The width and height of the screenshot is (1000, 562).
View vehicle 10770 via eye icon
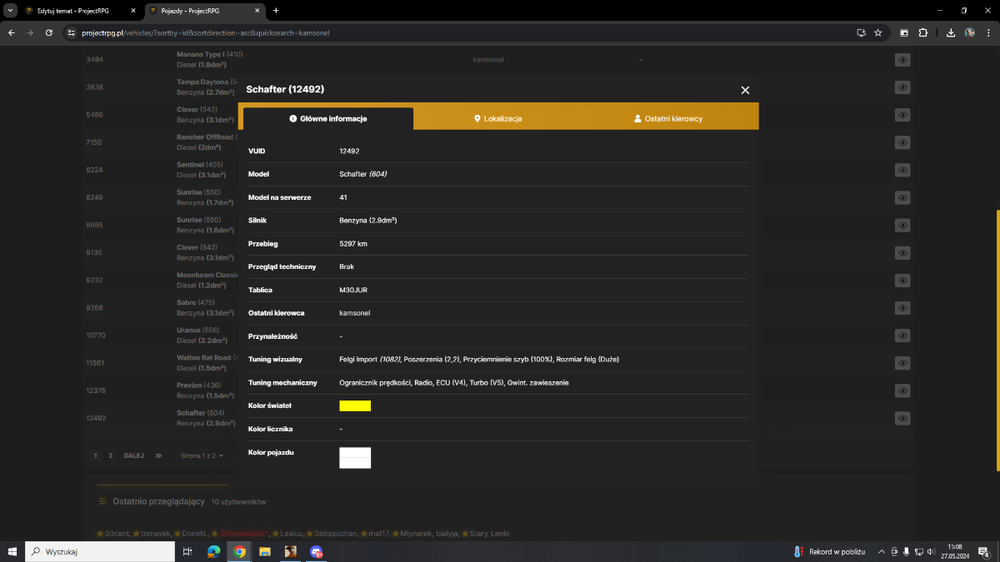point(902,336)
